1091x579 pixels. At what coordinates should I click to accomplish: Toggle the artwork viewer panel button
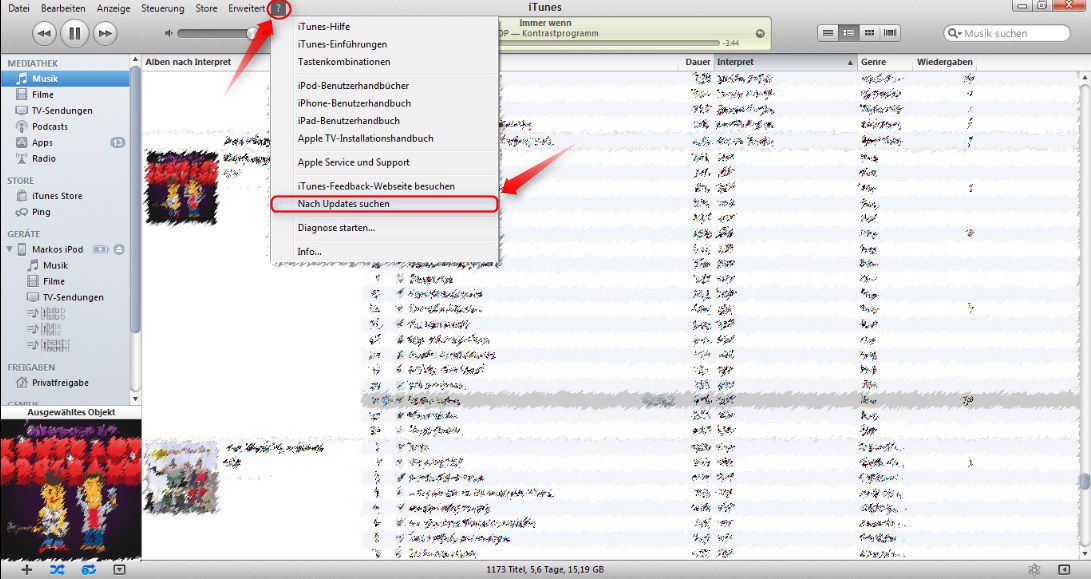click(x=119, y=569)
